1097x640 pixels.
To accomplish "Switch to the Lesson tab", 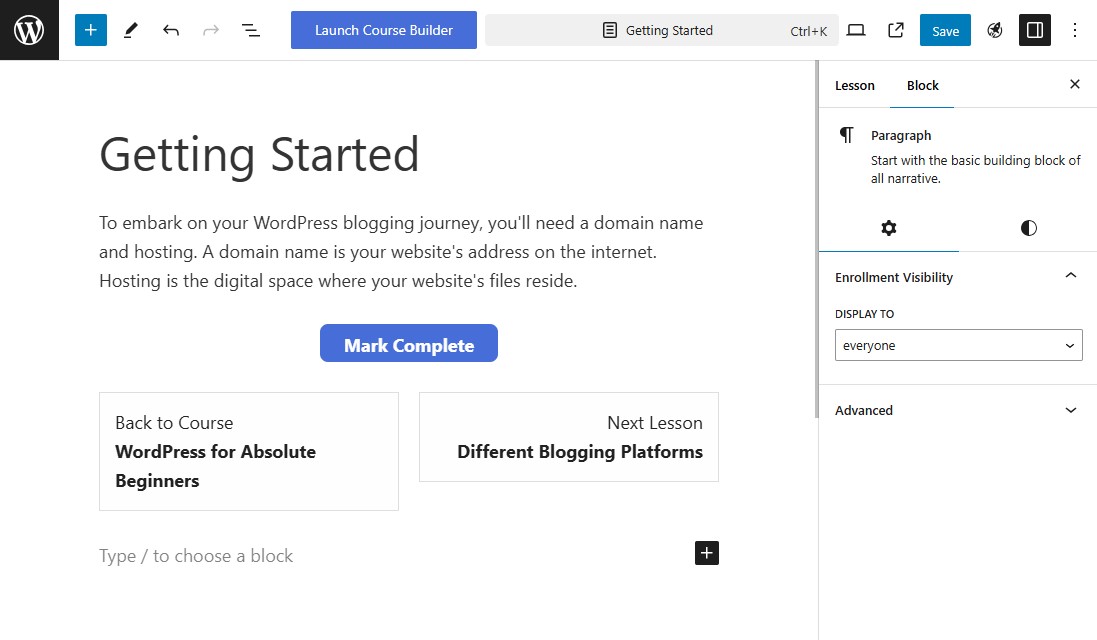I will point(854,85).
